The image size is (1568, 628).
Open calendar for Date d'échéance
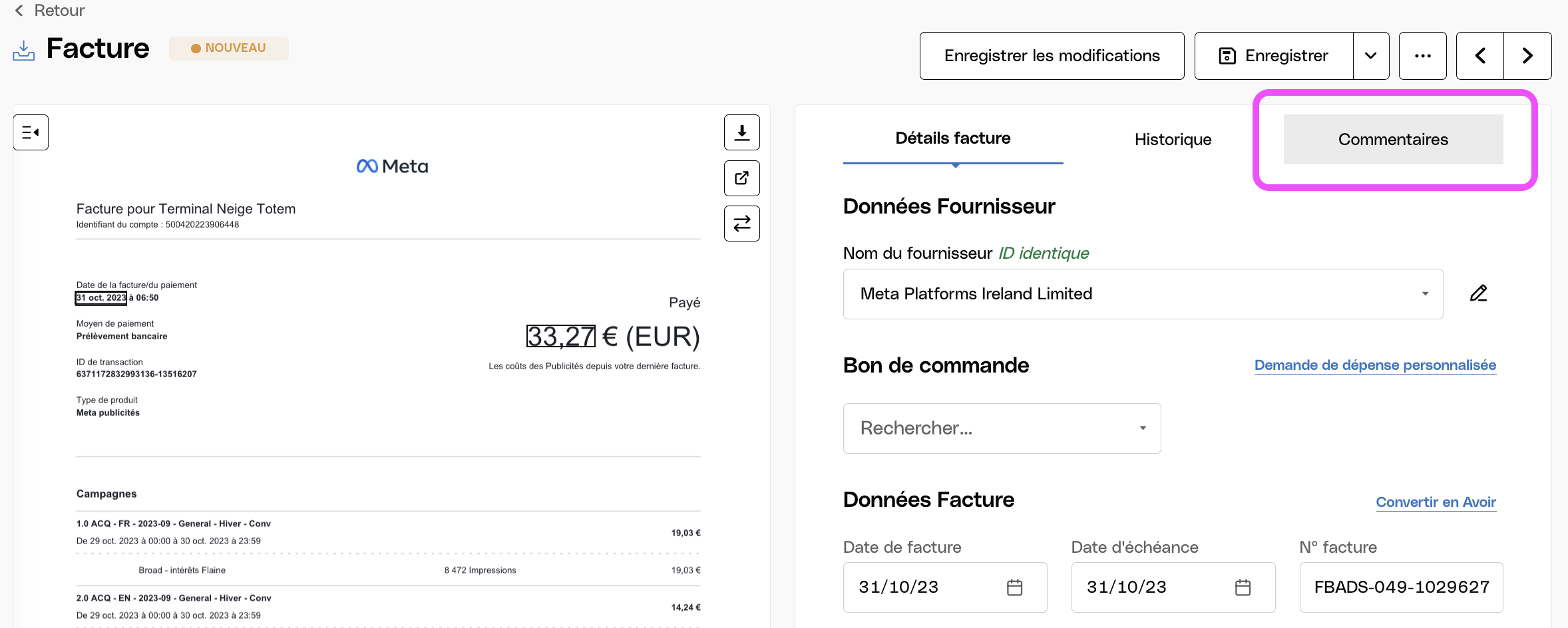1243,587
